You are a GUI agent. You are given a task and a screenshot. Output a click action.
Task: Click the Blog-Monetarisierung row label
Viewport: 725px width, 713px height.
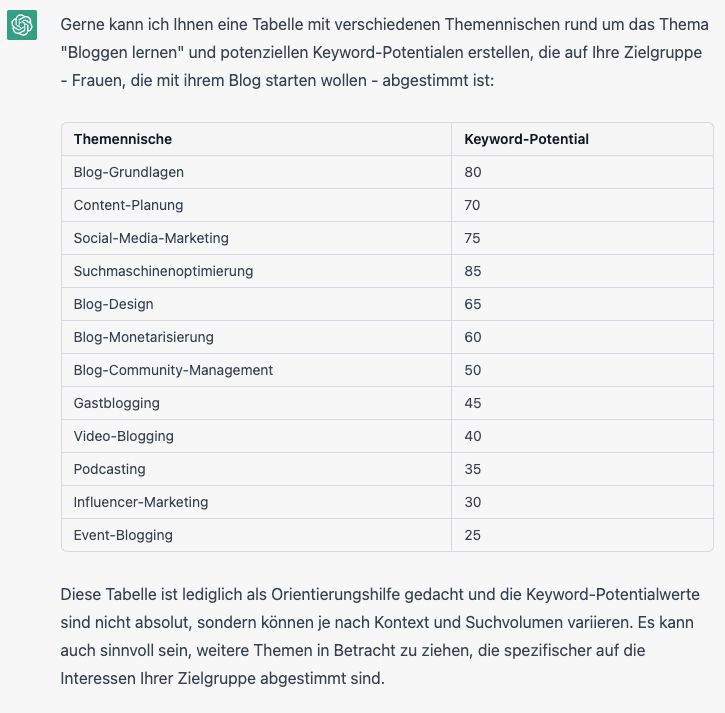tap(143, 337)
